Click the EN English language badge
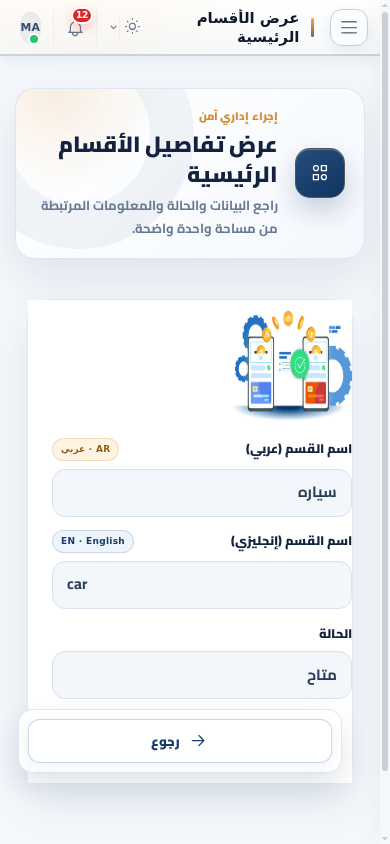 pos(93,541)
